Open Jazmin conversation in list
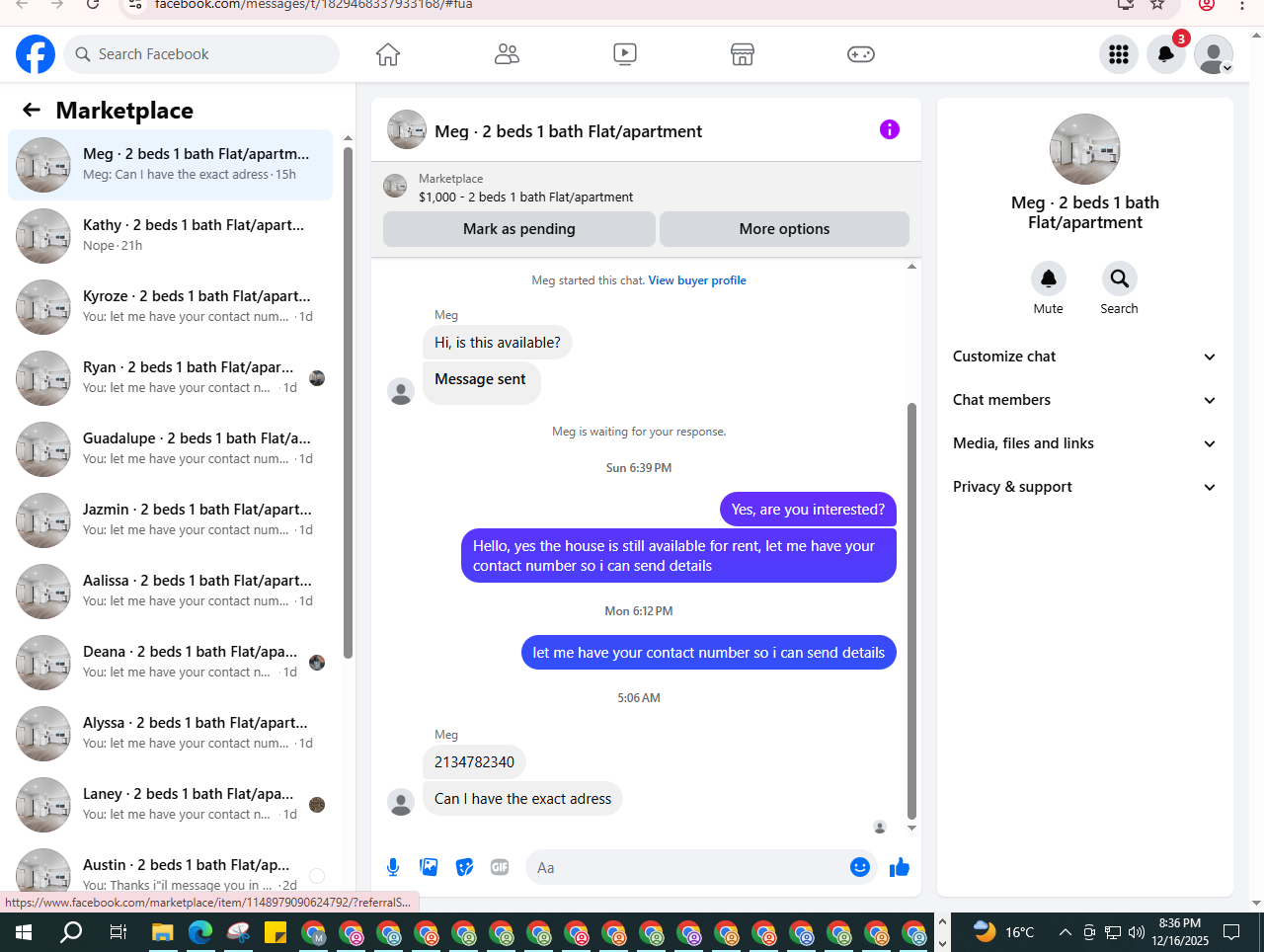Image resolution: width=1264 pixels, height=952 pixels. (x=170, y=520)
